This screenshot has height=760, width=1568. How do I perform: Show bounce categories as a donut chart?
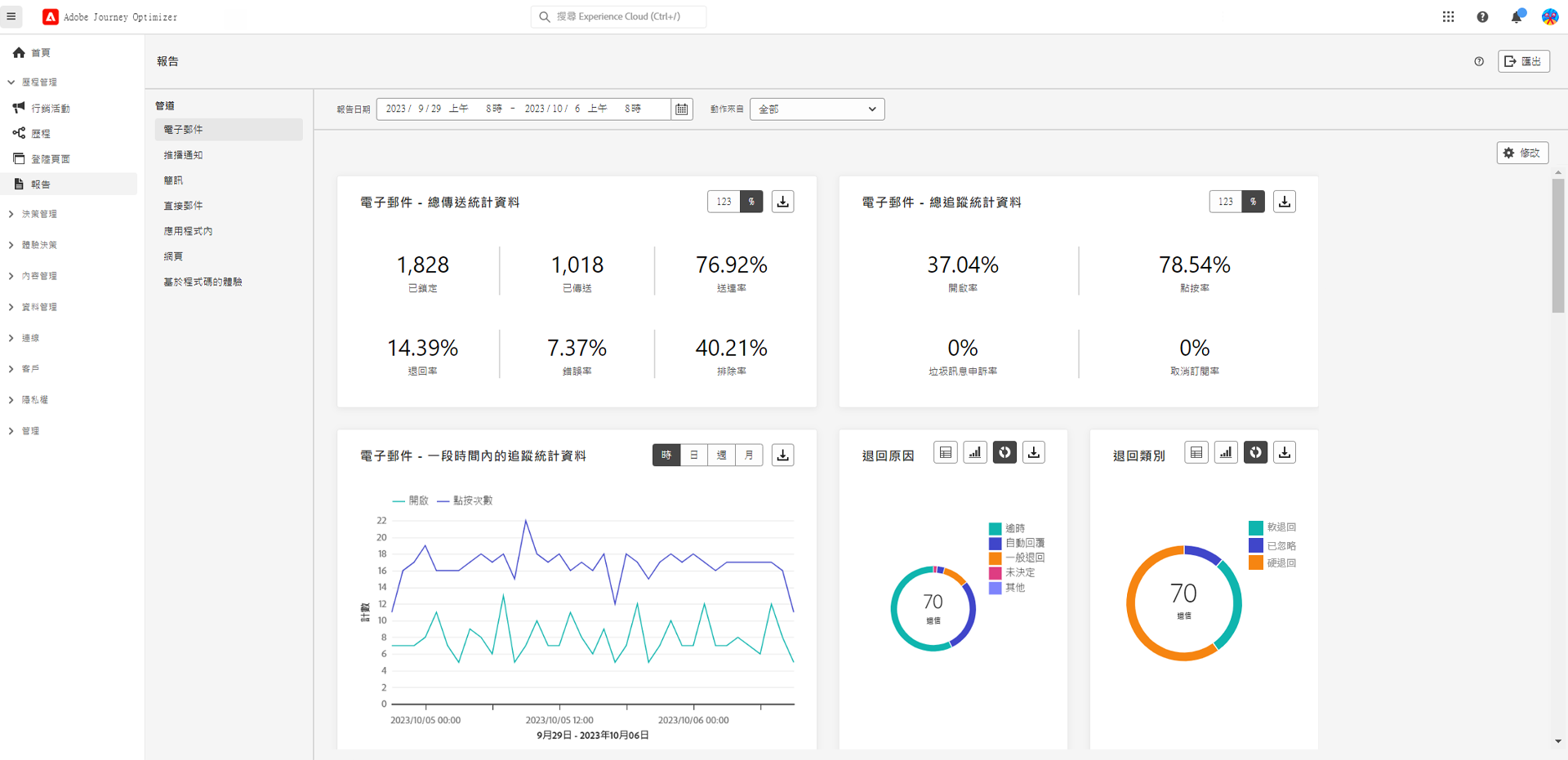[1255, 452]
